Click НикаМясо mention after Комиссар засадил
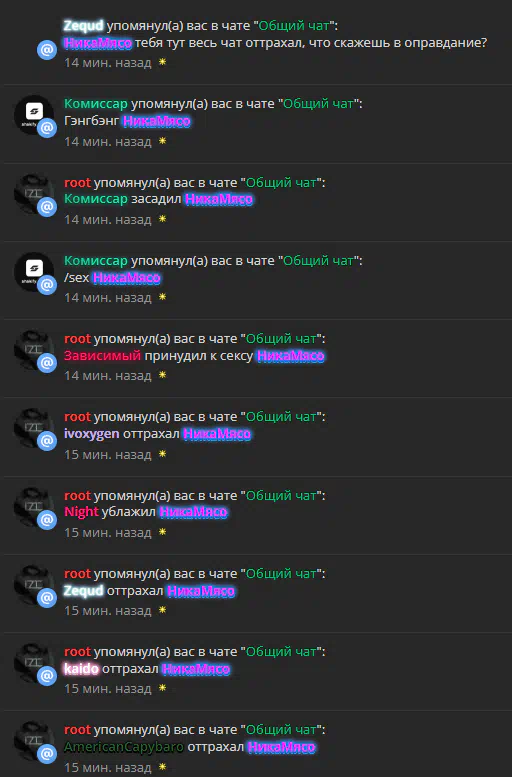 219,199
